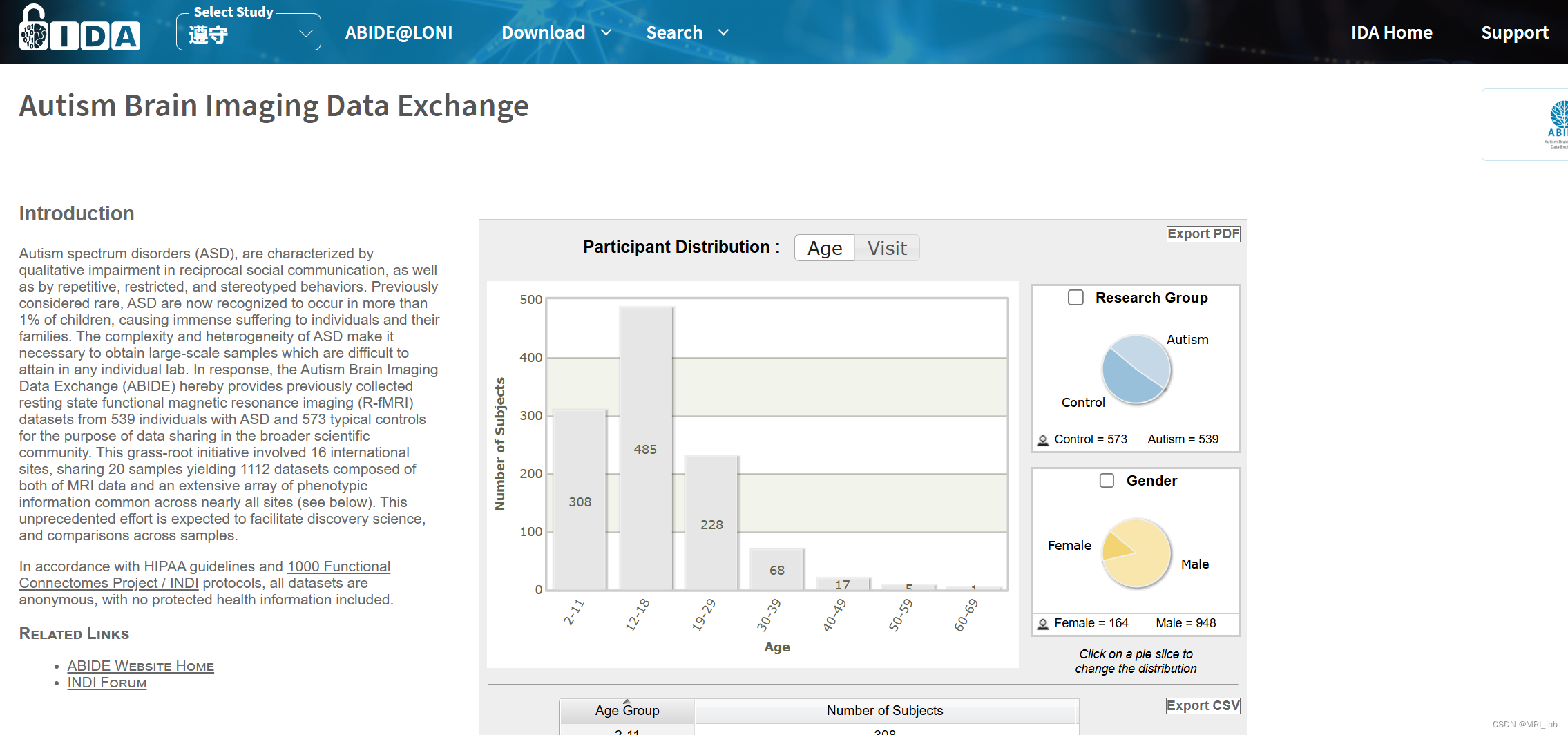
Task: Click the '60-69' axis label
Action: (966, 615)
